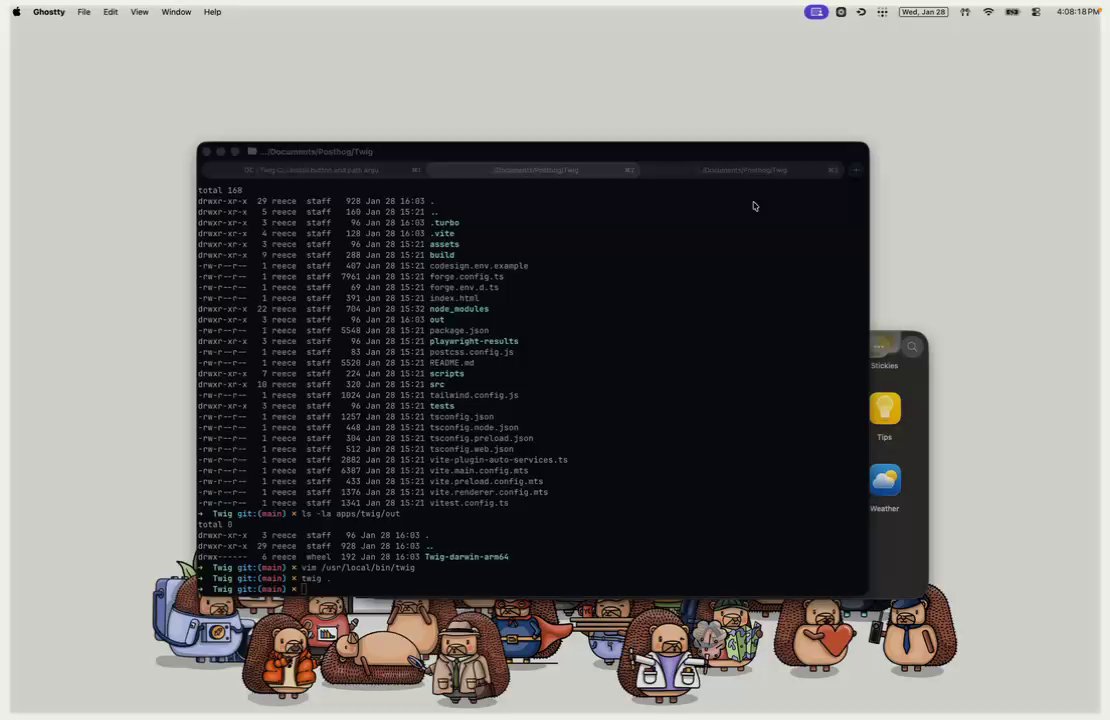Screen dimensions: 1110x720
Task: Click the vite.renderer.config.mts file name
Action: click(x=488, y=493)
